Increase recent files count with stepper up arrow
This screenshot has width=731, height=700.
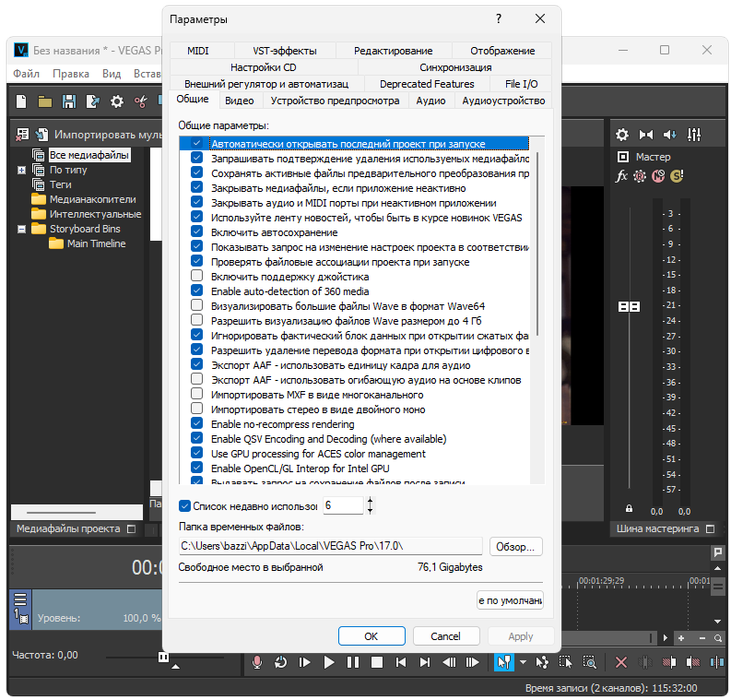[372, 501]
